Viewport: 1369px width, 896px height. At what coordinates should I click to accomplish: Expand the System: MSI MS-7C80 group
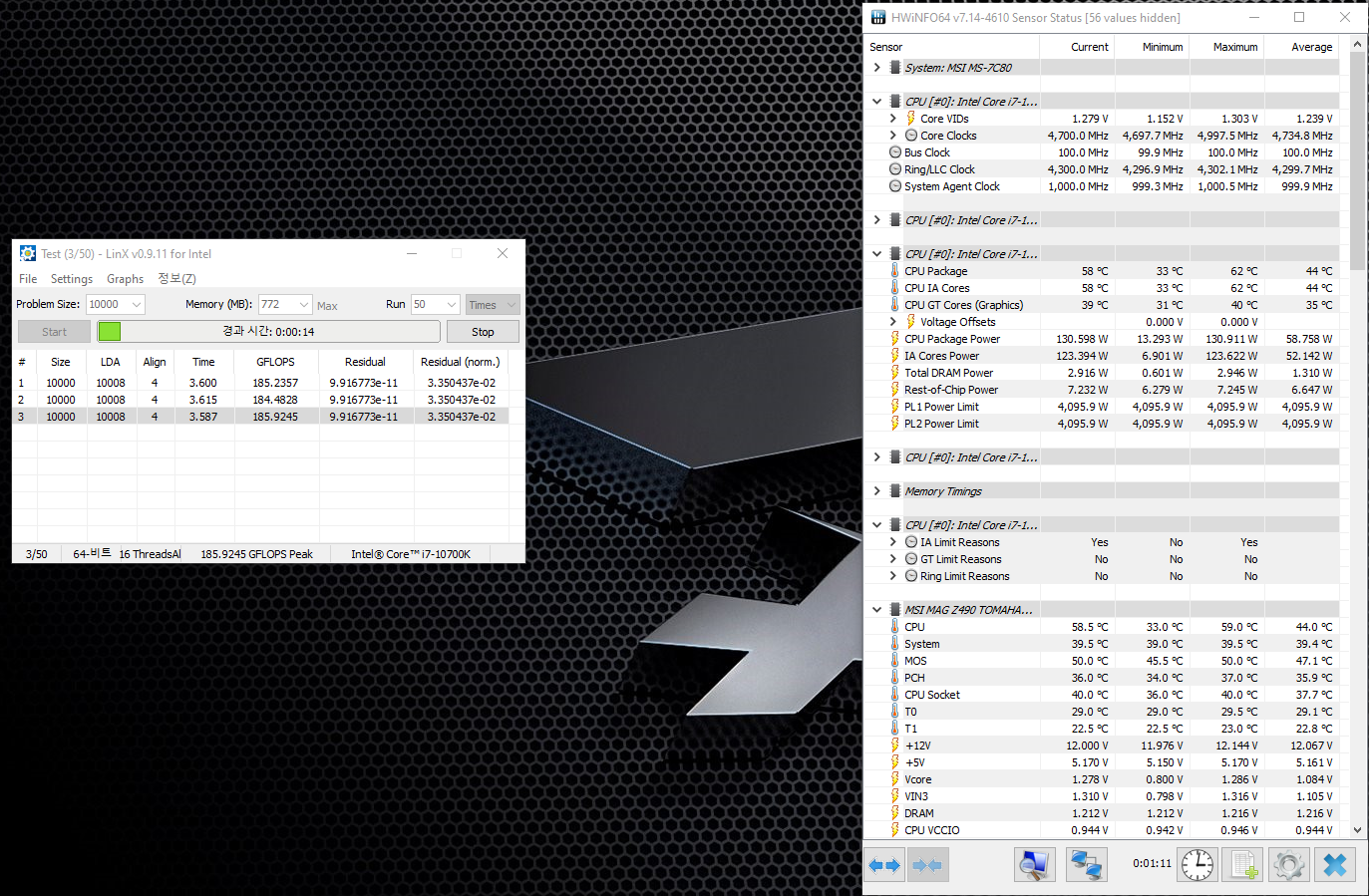click(x=877, y=68)
